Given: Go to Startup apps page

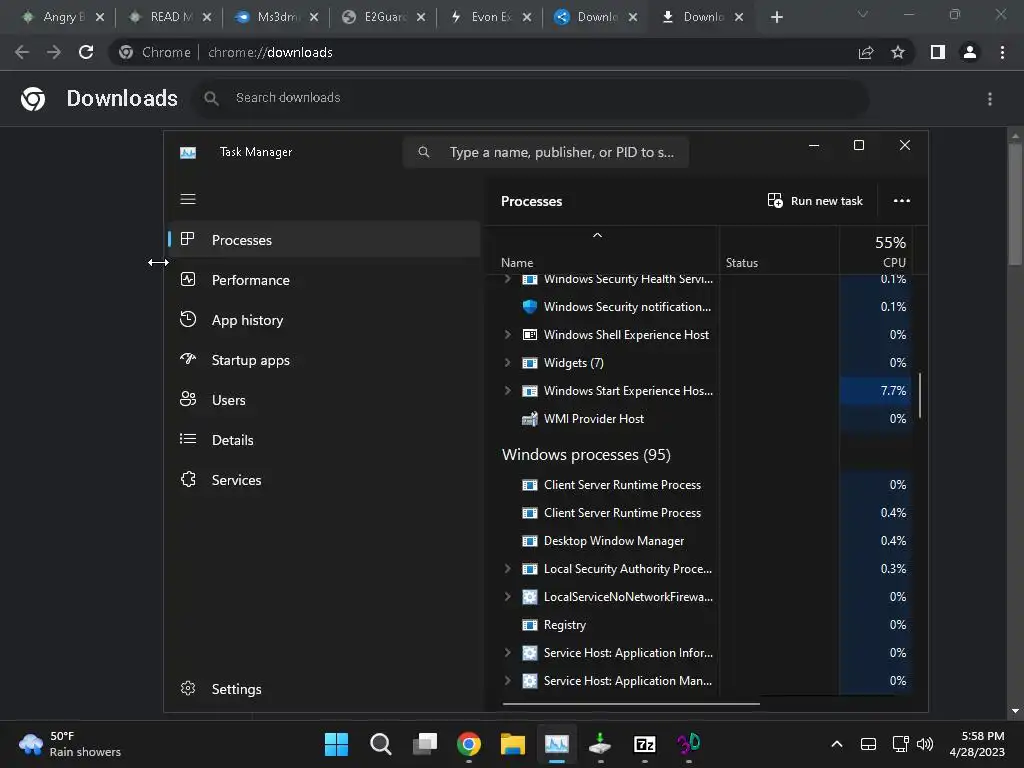Looking at the screenshot, I should click(325, 360).
